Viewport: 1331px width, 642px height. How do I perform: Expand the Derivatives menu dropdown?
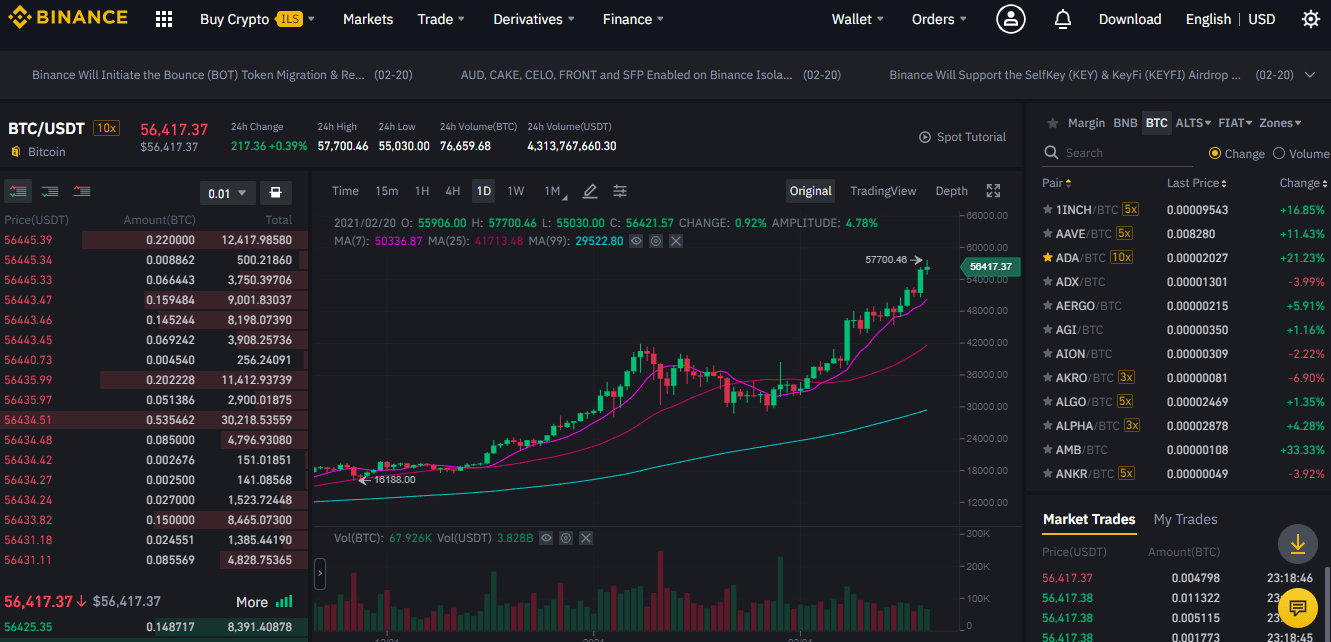[x=534, y=19]
